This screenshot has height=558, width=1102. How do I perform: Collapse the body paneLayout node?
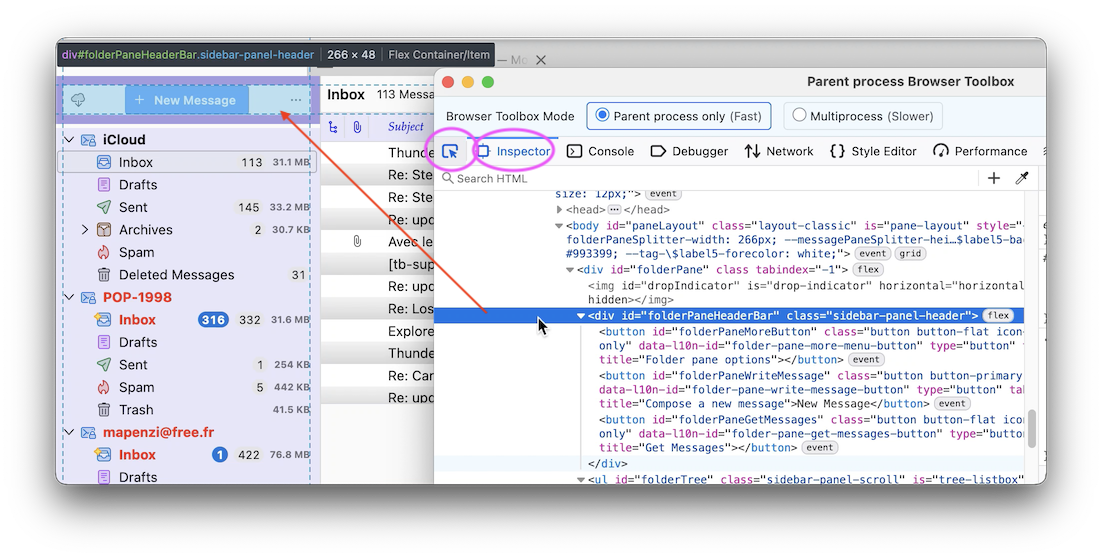coord(559,226)
